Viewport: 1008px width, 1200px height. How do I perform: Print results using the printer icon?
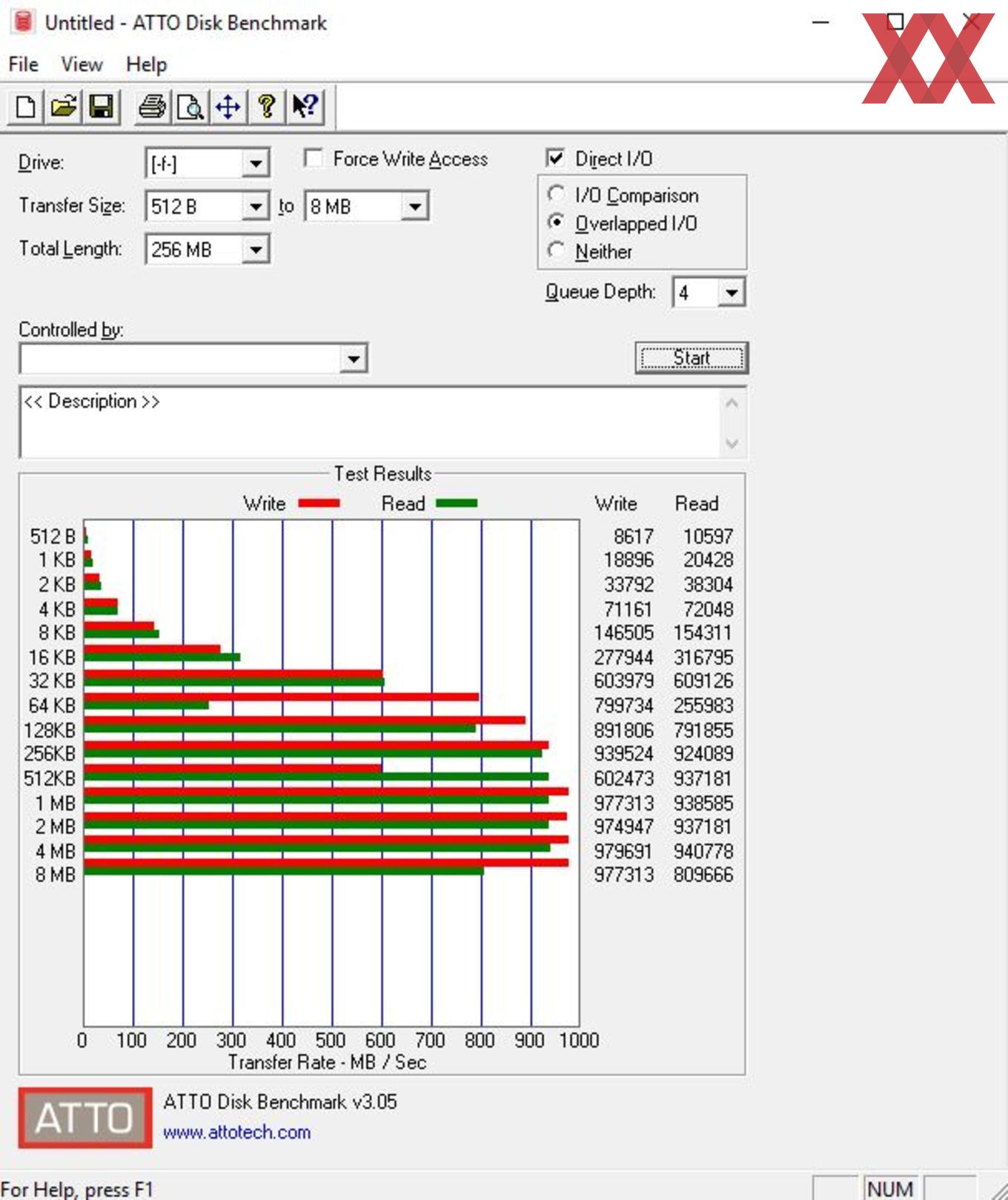point(152,107)
